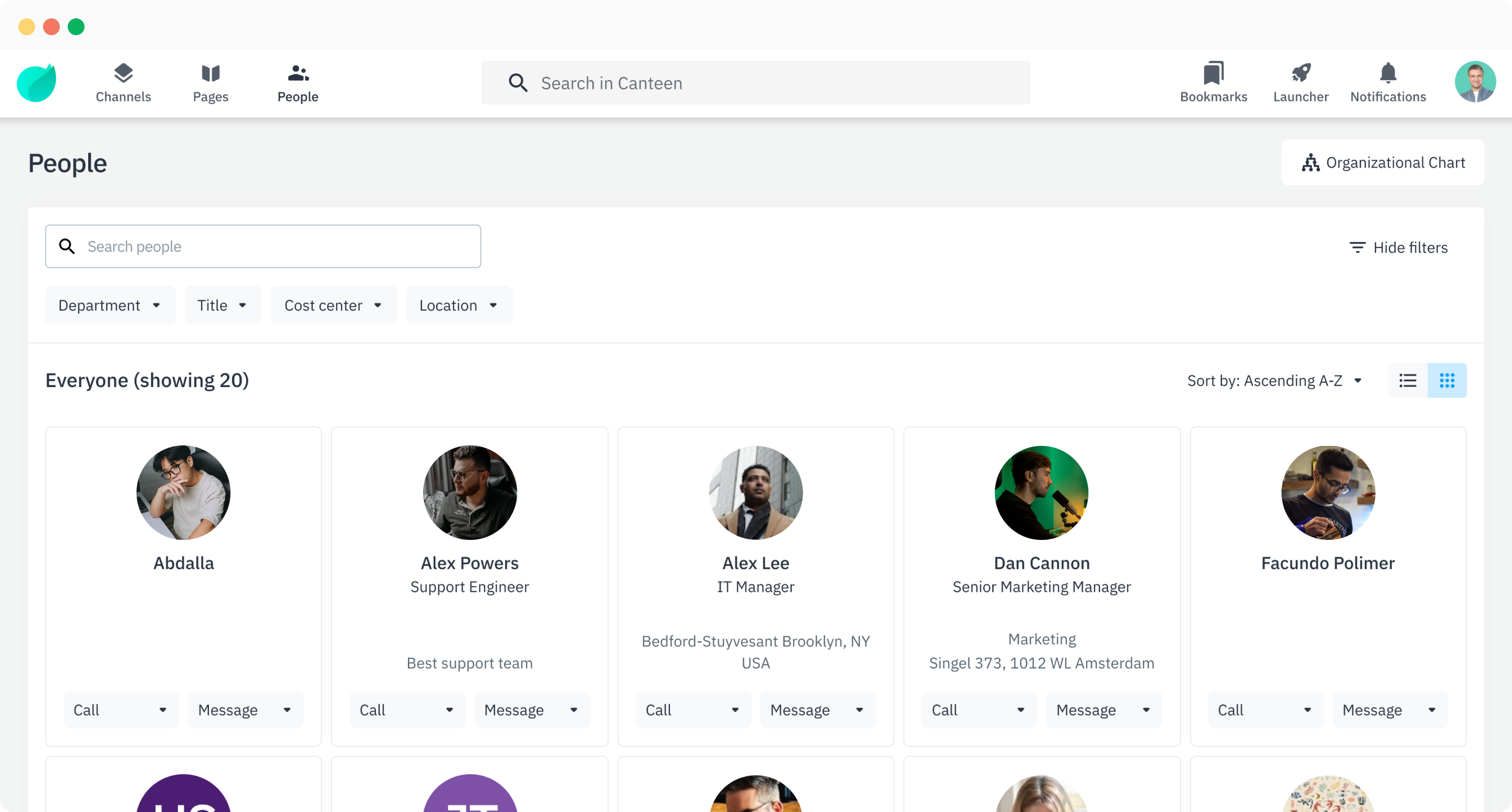This screenshot has width=1512, height=812.
Task: Click the 'Best support team' text
Action: [x=469, y=663]
